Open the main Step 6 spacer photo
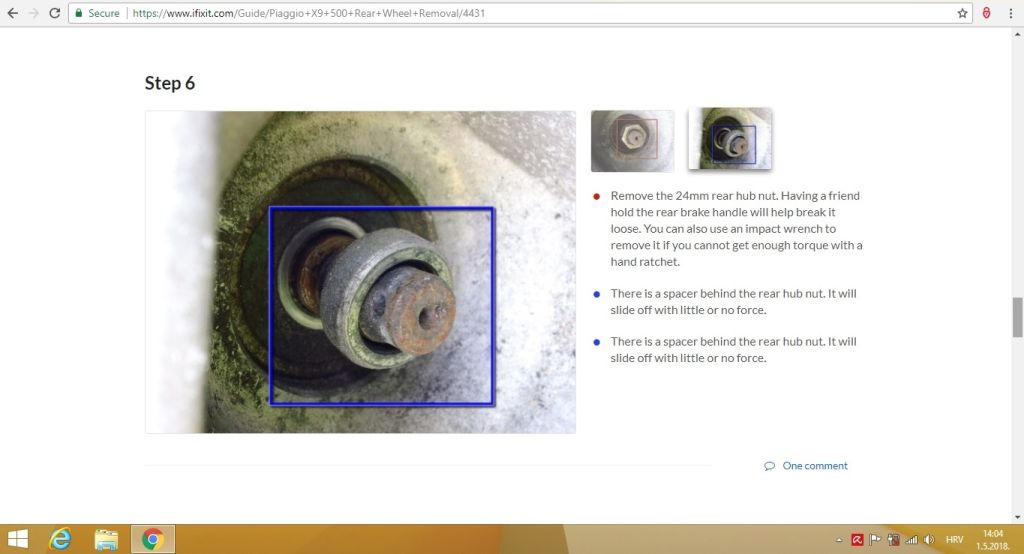Image resolution: width=1024 pixels, height=554 pixels. point(360,272)
